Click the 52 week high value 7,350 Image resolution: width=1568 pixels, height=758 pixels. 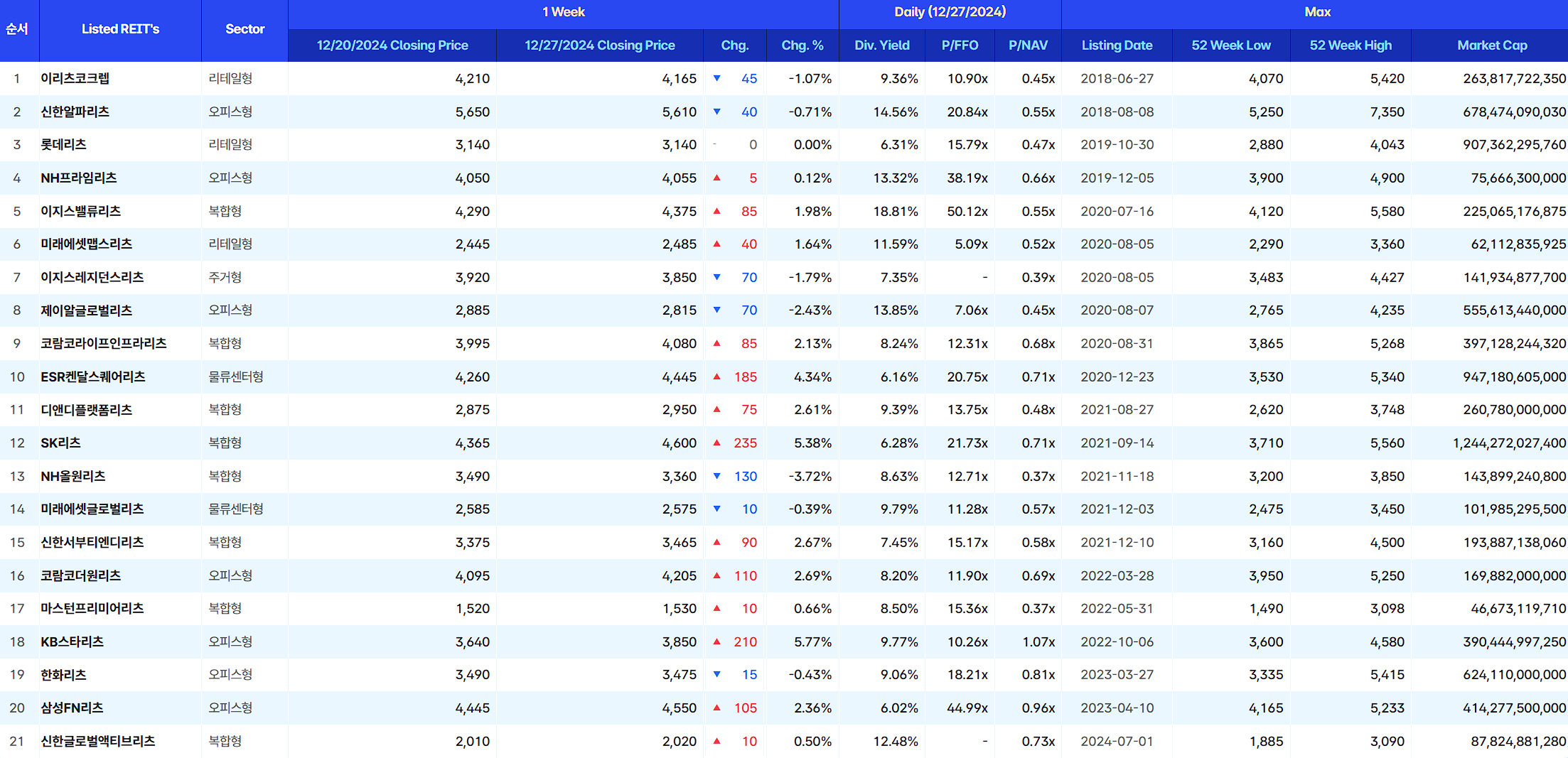pos(1387,112)
